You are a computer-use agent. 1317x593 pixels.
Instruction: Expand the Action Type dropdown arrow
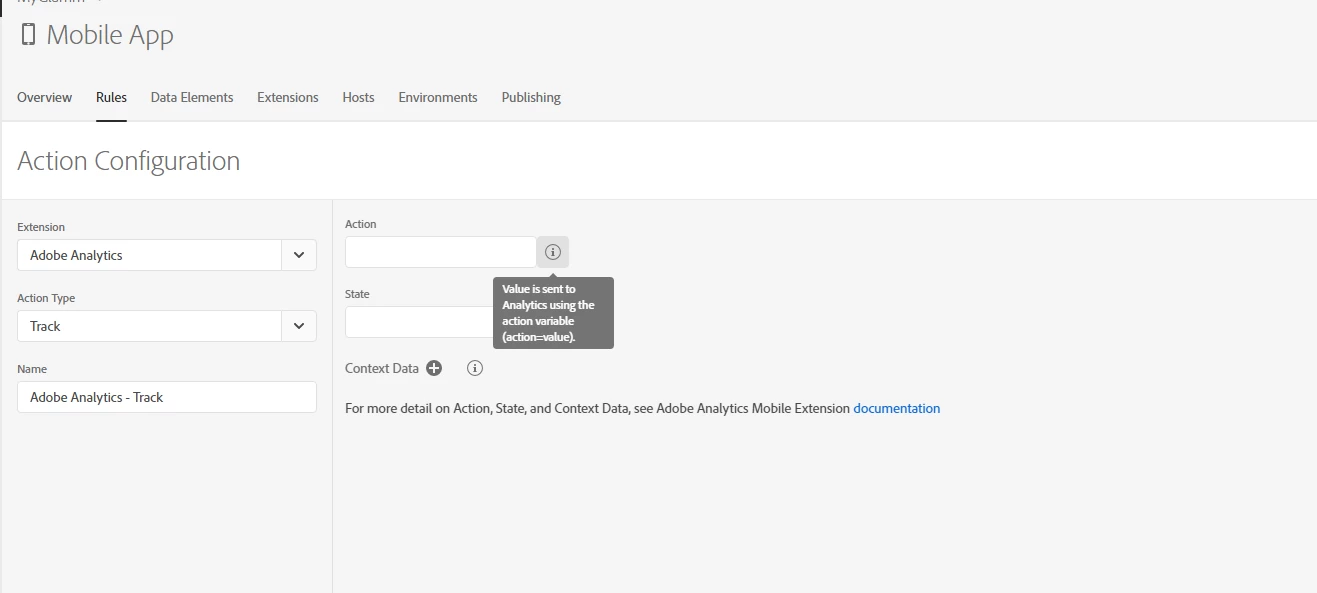tap(299, 326)
